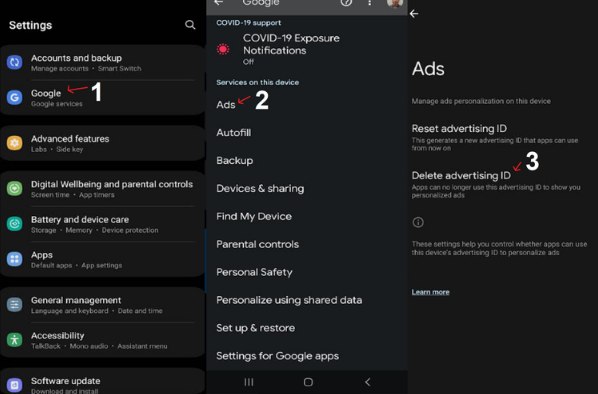Tap the Accessibility person icon
Image resolution: width=598 pixels, height=394 pixels.
pyautogui.click(x=14, y=340)
